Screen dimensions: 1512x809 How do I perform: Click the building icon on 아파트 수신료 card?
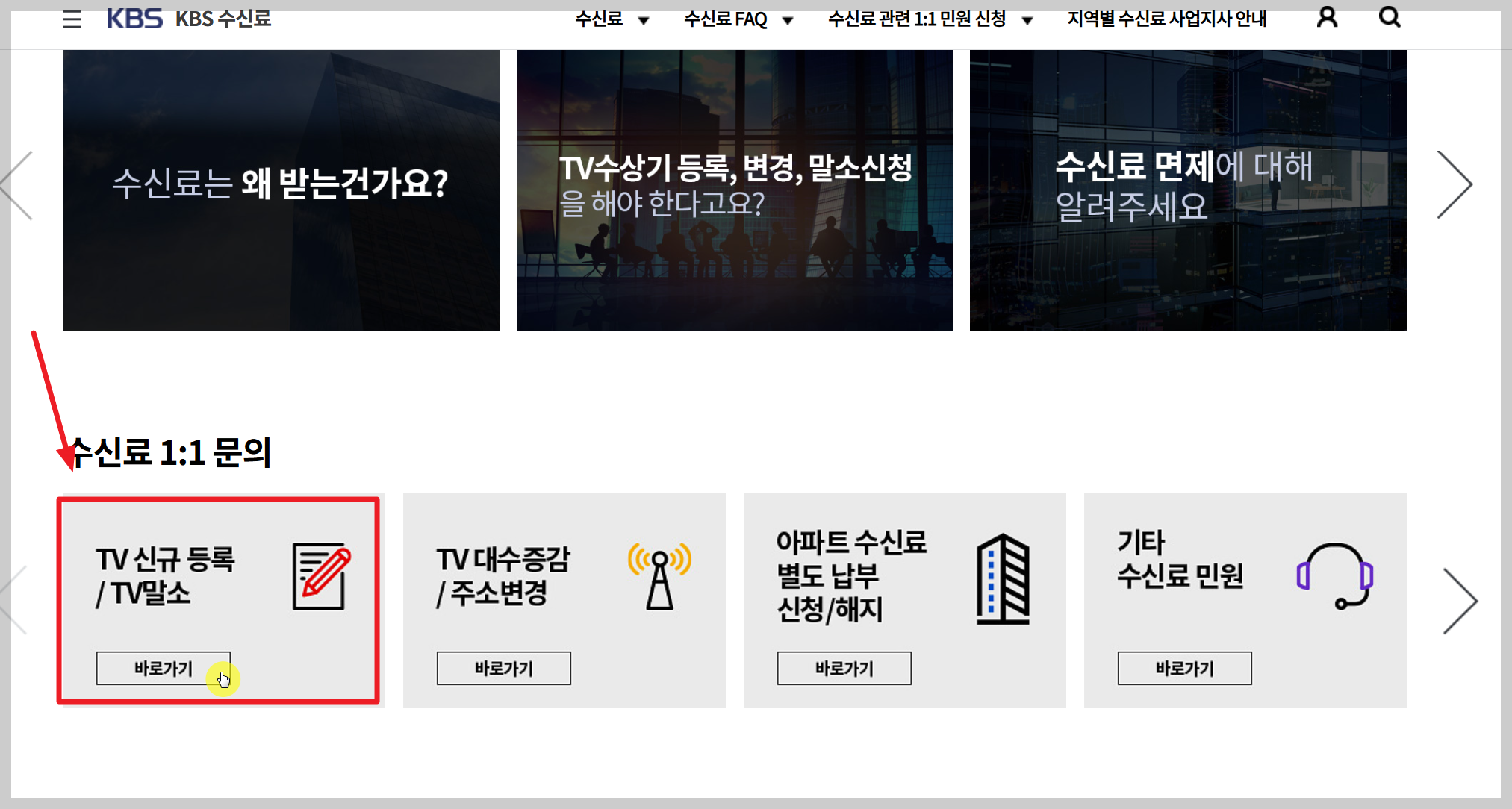(x=1003, y=579)
